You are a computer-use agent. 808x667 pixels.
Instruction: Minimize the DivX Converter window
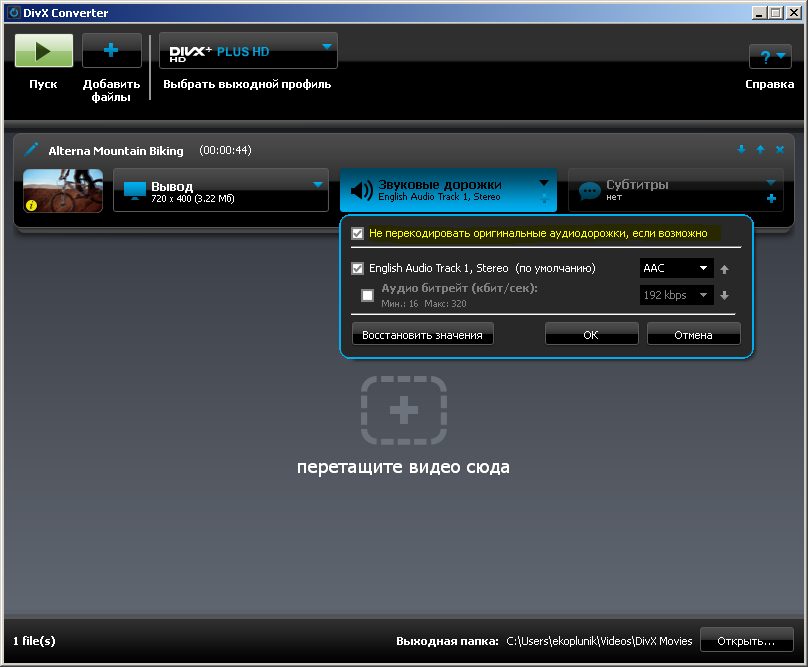pos(759,13)
